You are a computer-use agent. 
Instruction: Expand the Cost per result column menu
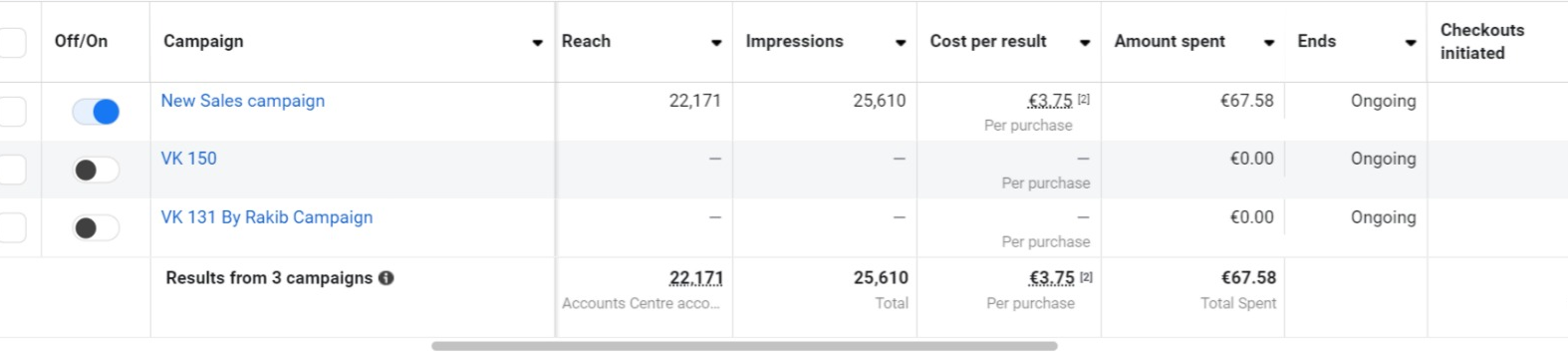point(1085,43)
